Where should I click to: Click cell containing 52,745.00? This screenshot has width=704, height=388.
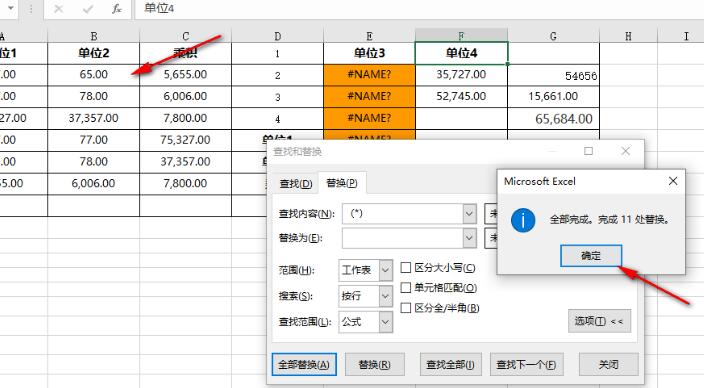click(462, 97)
